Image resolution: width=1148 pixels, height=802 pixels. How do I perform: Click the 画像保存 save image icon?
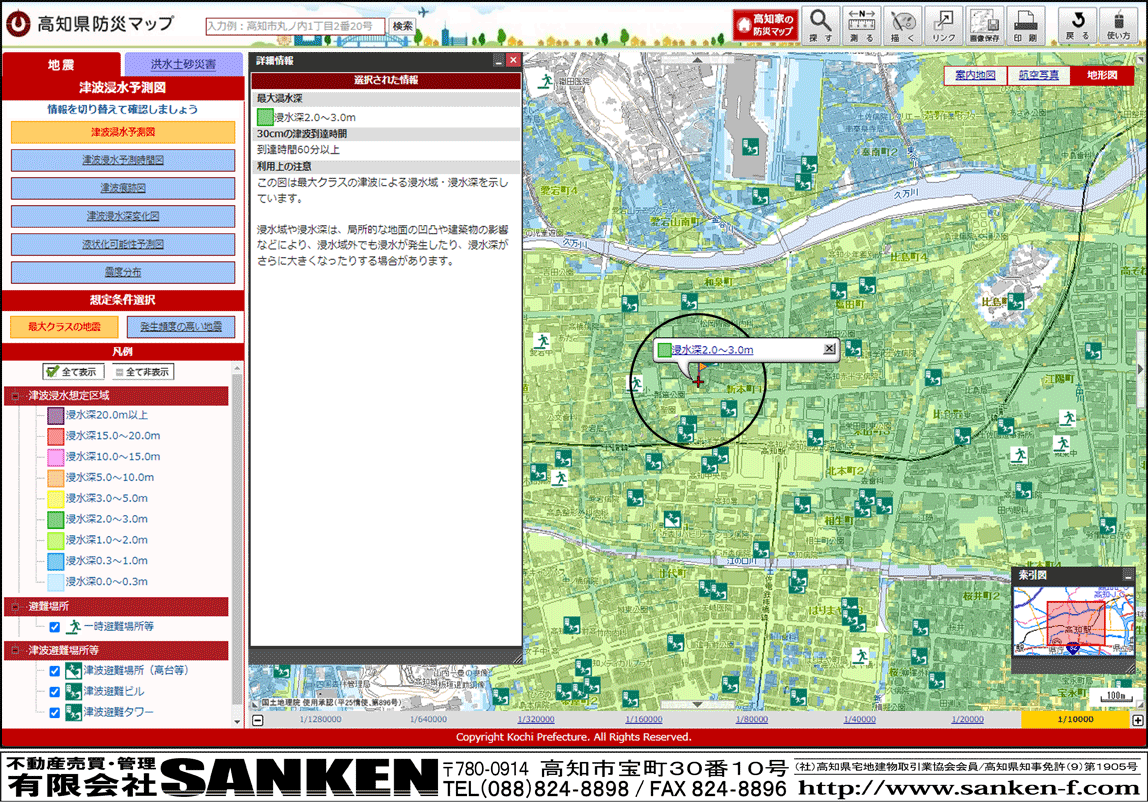point(985,25)
